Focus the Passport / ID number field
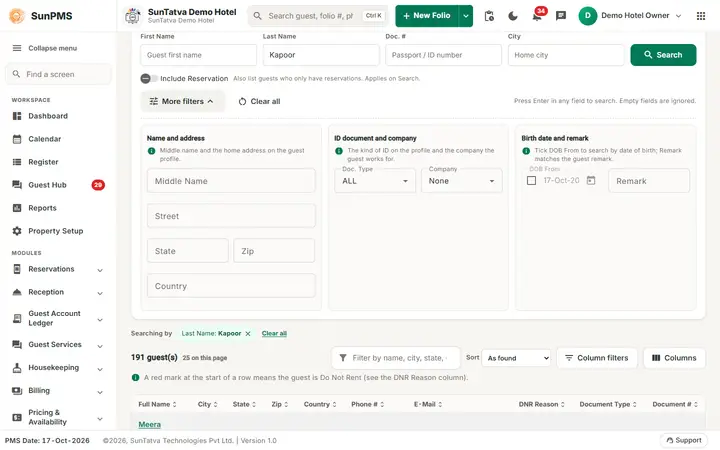The image size is (720, 450). click(443, 55)
